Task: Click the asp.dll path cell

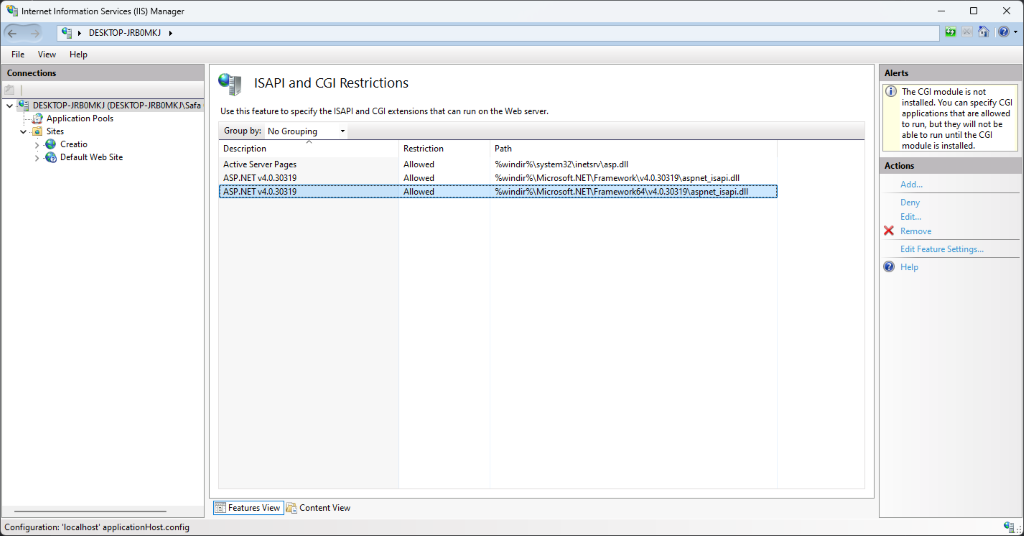Action: coord(561,165)
